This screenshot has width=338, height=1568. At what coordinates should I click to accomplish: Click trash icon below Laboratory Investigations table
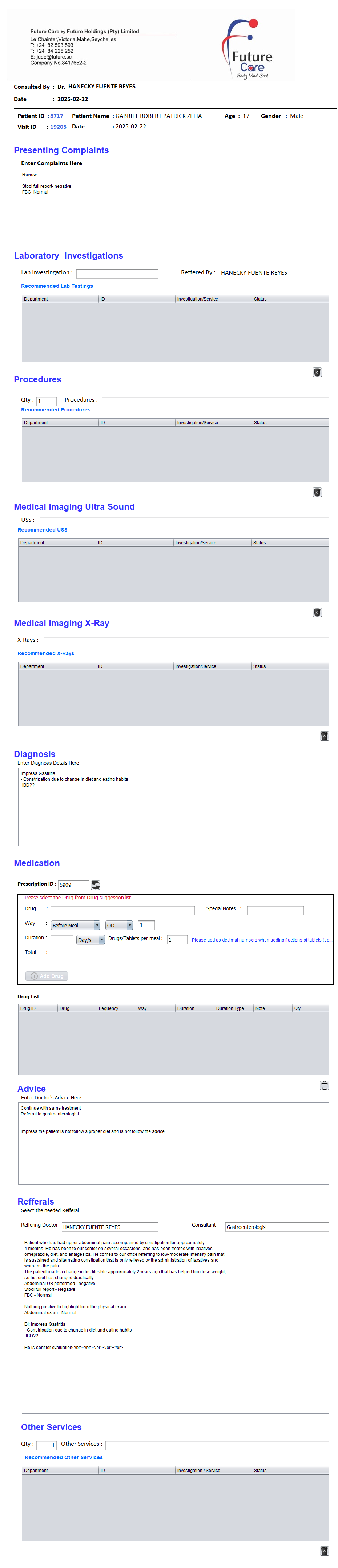tap(317, 373)
